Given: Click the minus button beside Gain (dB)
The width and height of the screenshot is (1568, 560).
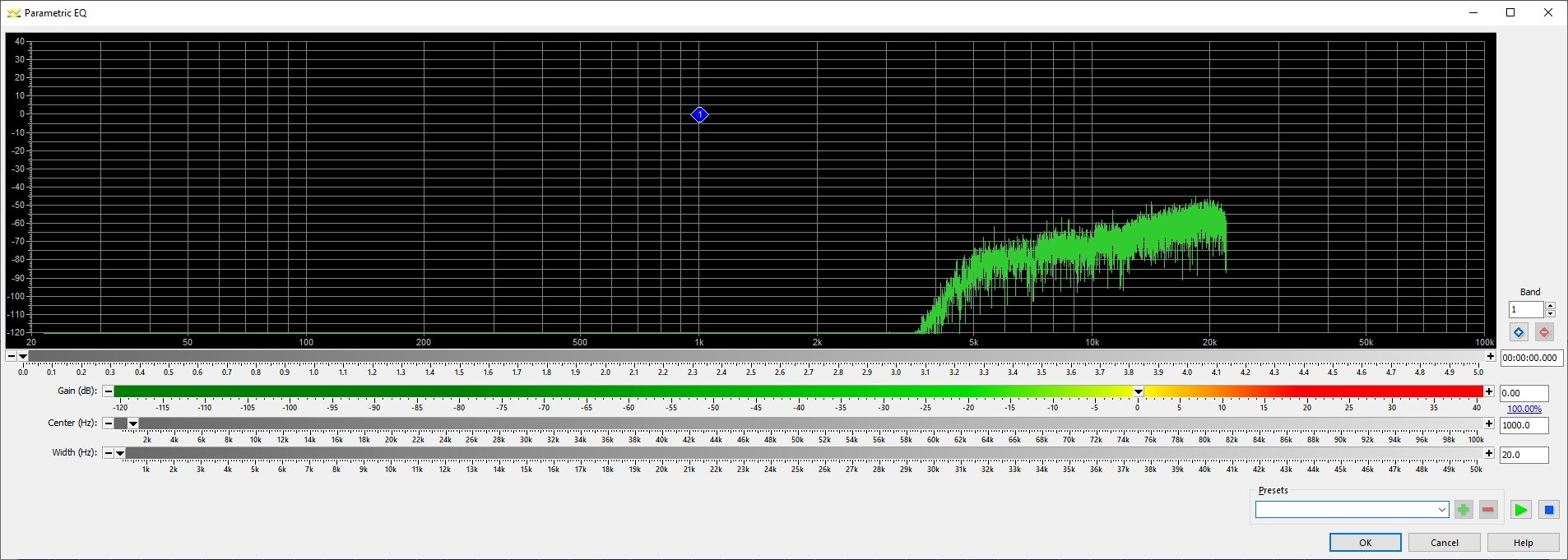Looking at the screenshot, I should click(108, 391).
